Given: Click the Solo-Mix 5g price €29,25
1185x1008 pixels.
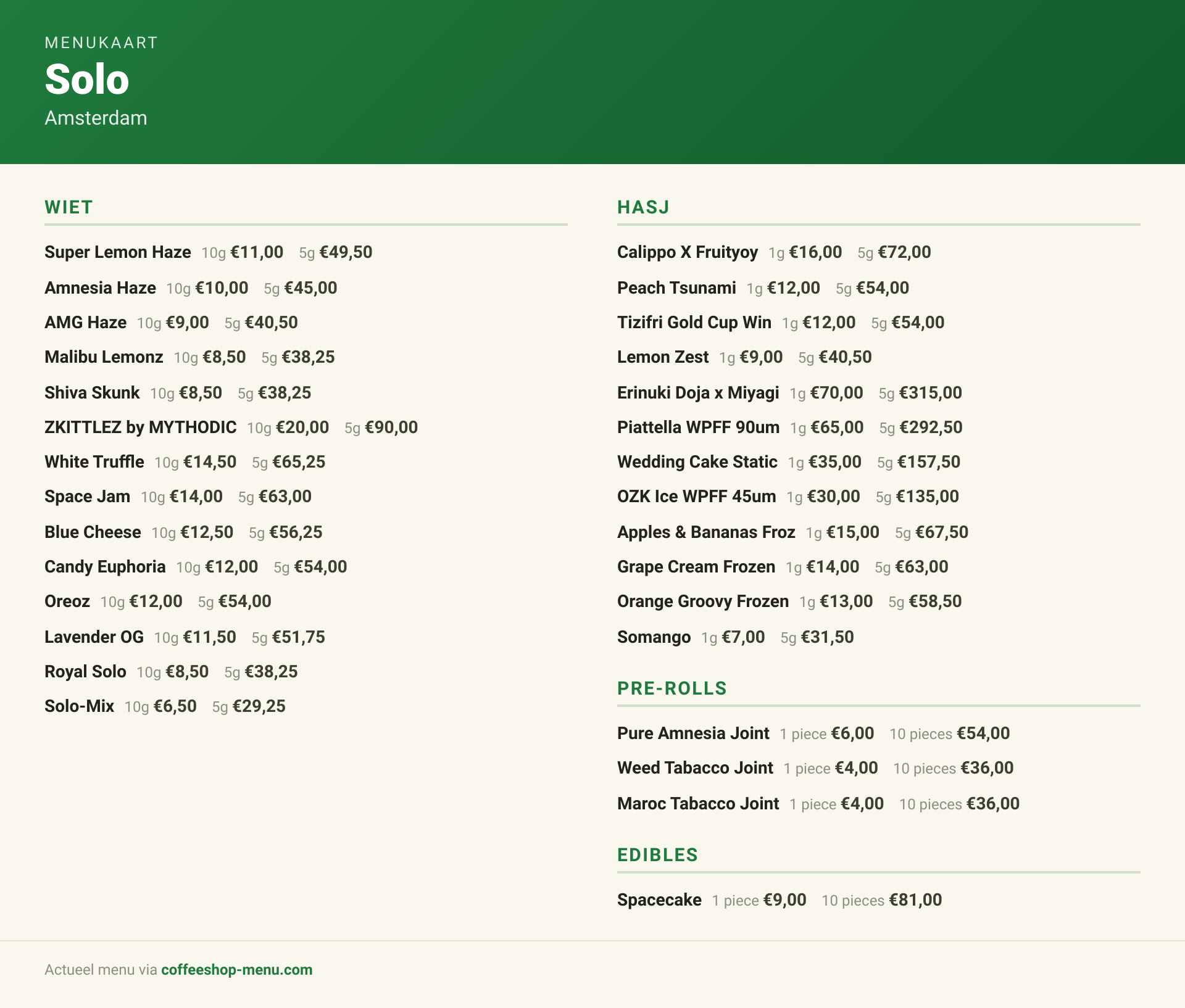Looking at the screenshot, I should pyautogui.click(x=259, y=706).
